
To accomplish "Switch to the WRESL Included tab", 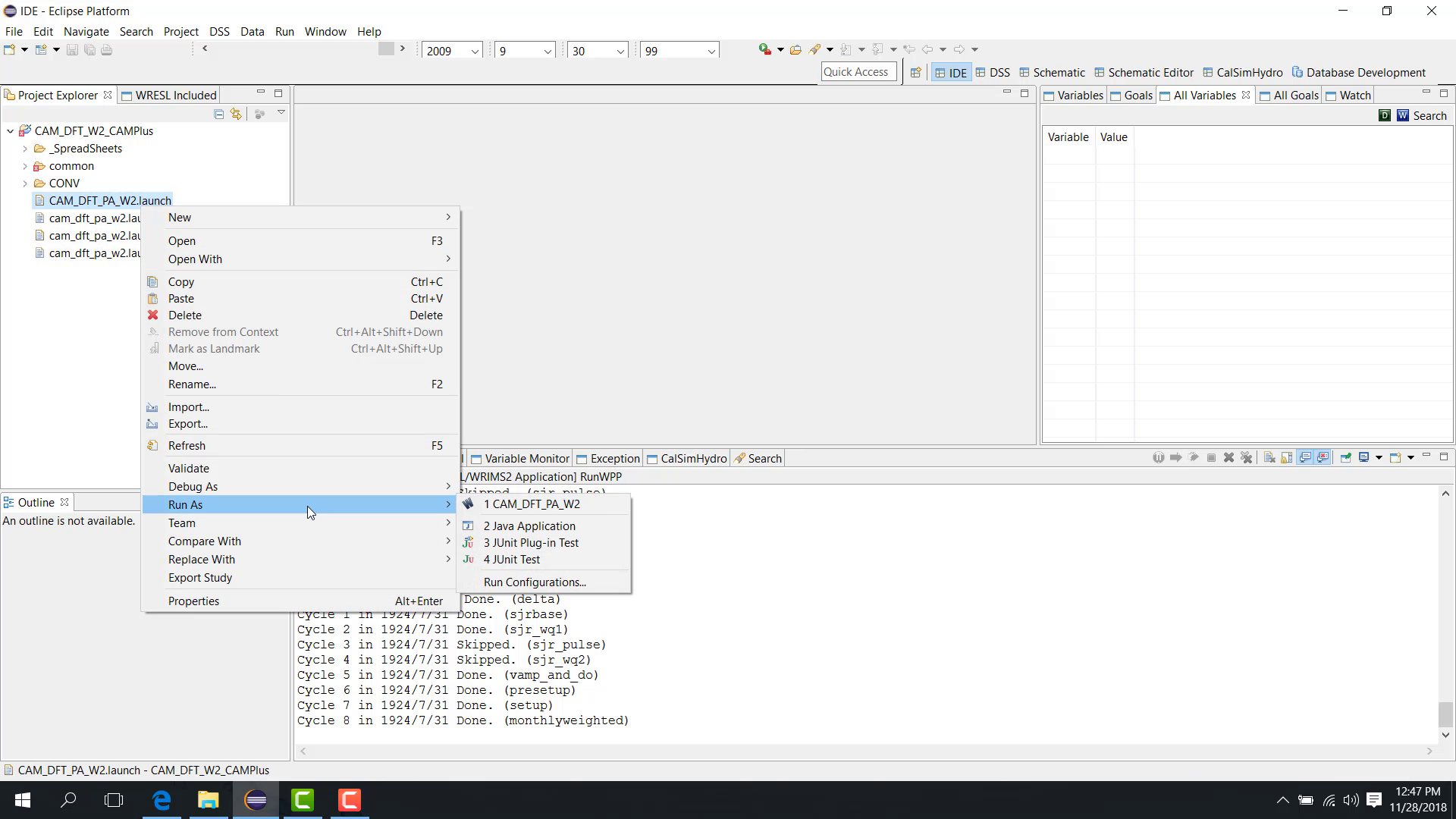I will [x=169, y=96].
